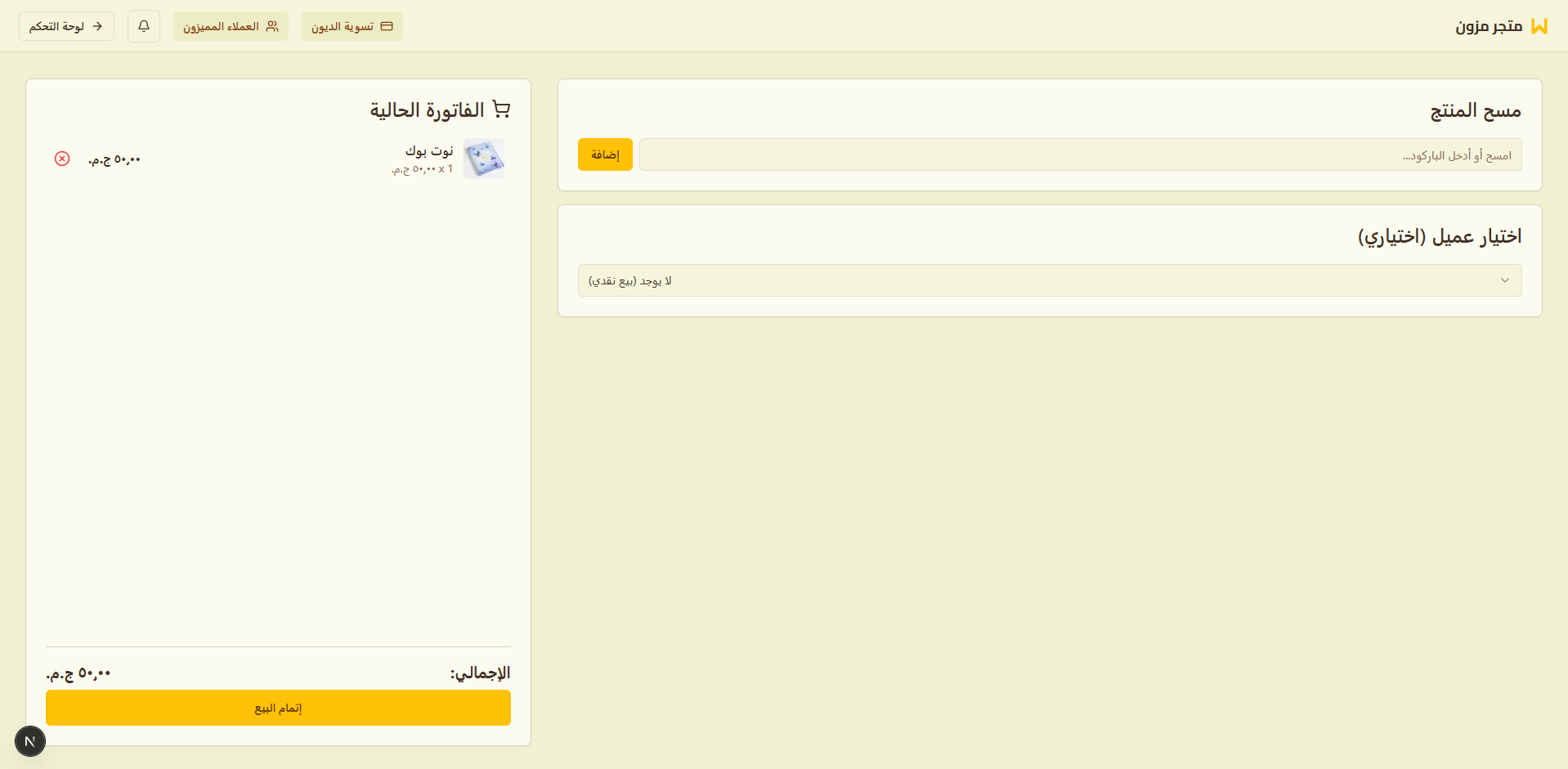Click the arrow icon in لوحة التحكم
The height and width of the screenshot is (769, 1568).
[97, 26]
